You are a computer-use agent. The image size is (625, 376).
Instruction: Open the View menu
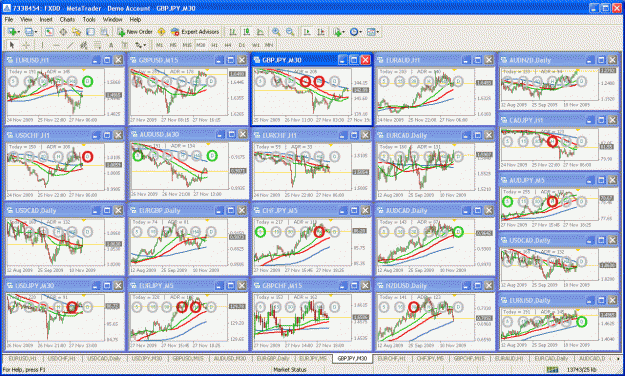(x=26, y=19)
